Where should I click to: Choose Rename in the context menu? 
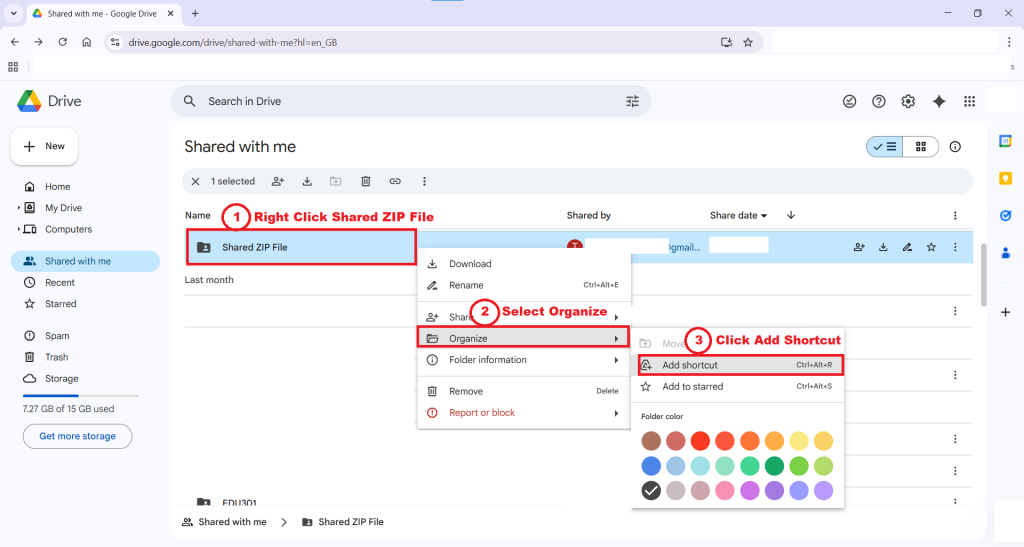click(466, 285)
